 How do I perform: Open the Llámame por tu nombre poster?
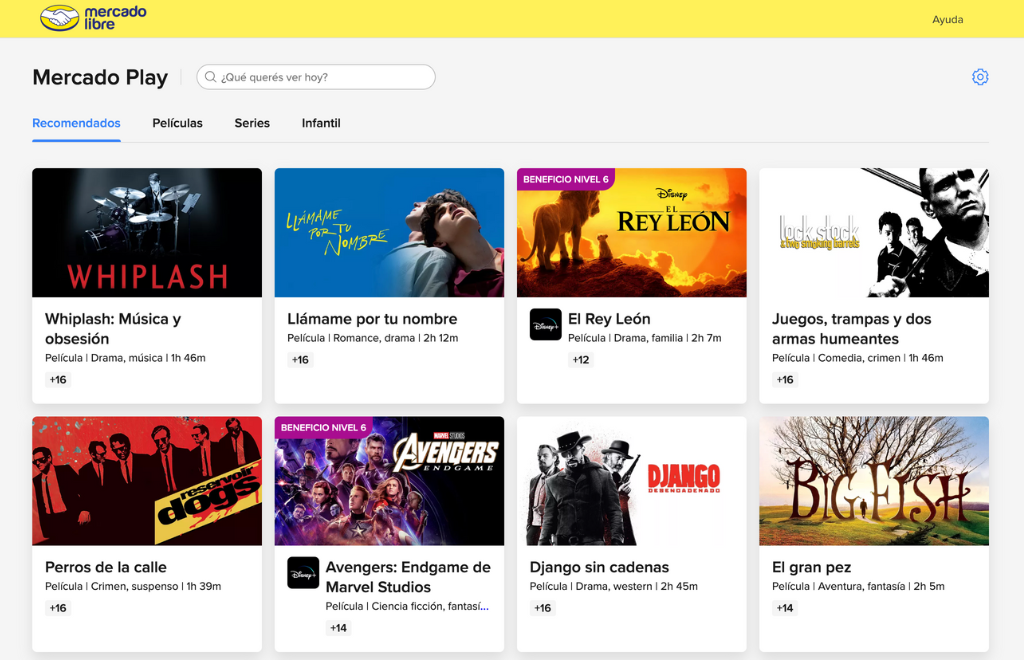[389, 232]
